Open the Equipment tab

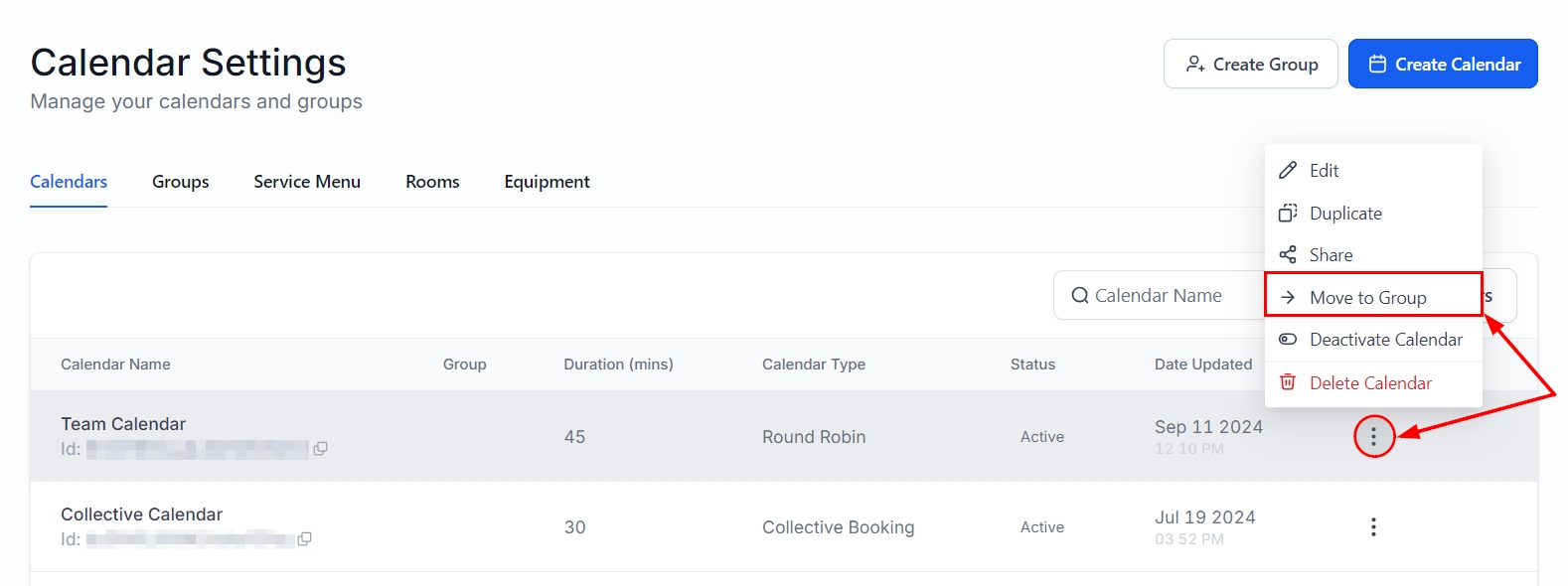tap(547, 182)
